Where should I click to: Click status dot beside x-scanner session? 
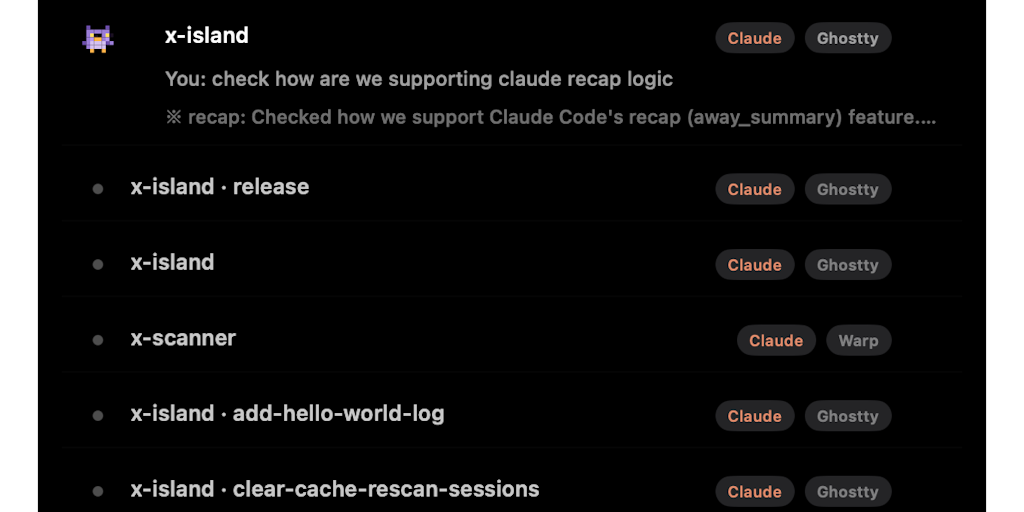98,340
